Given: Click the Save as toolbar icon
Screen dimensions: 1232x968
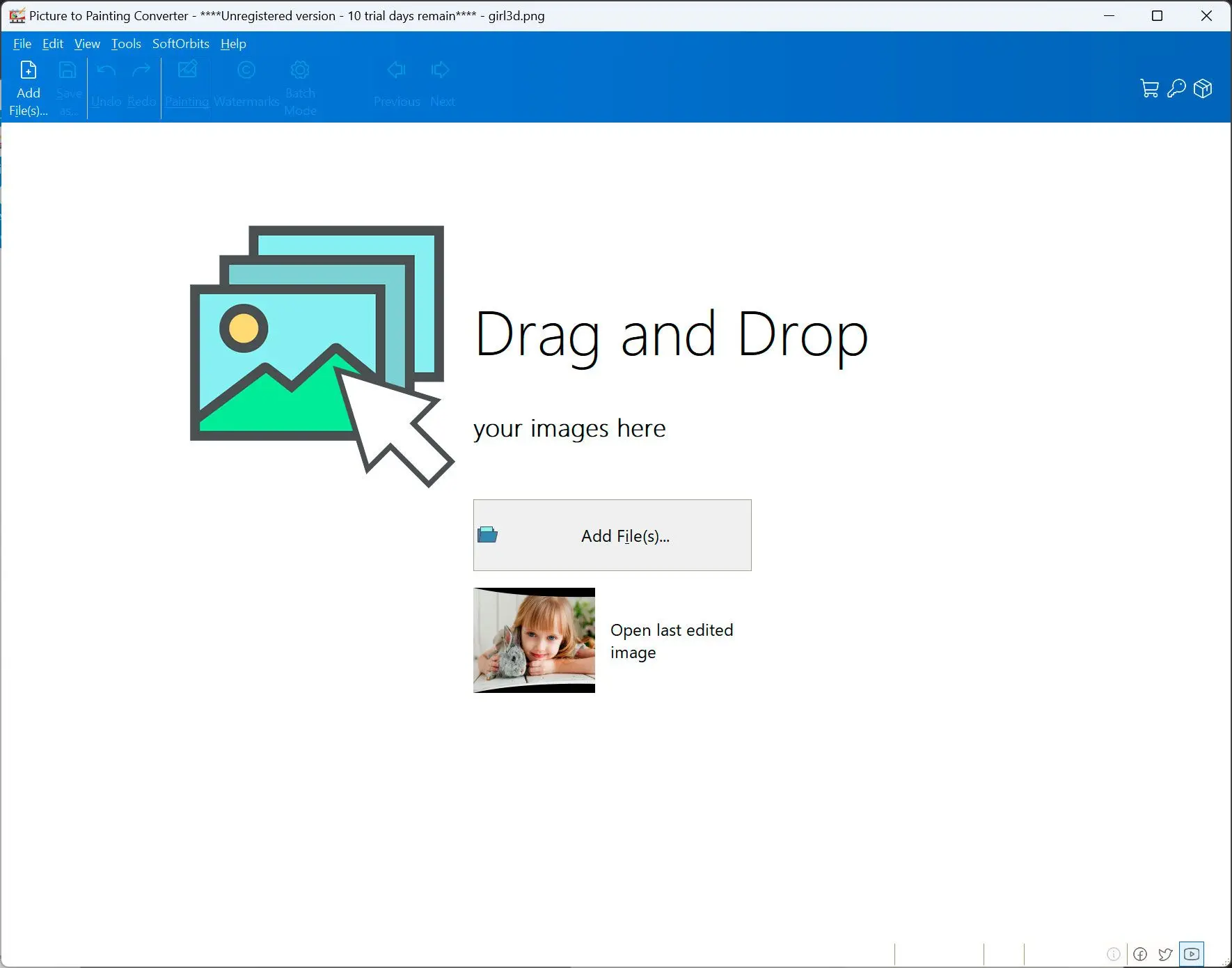Looking at the screenshot, I should click(x=68, y=70).
